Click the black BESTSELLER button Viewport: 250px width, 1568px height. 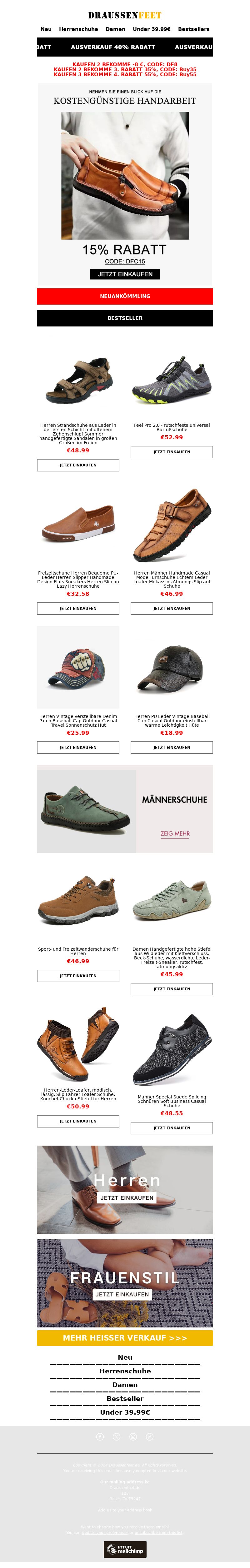pos(125,318)
